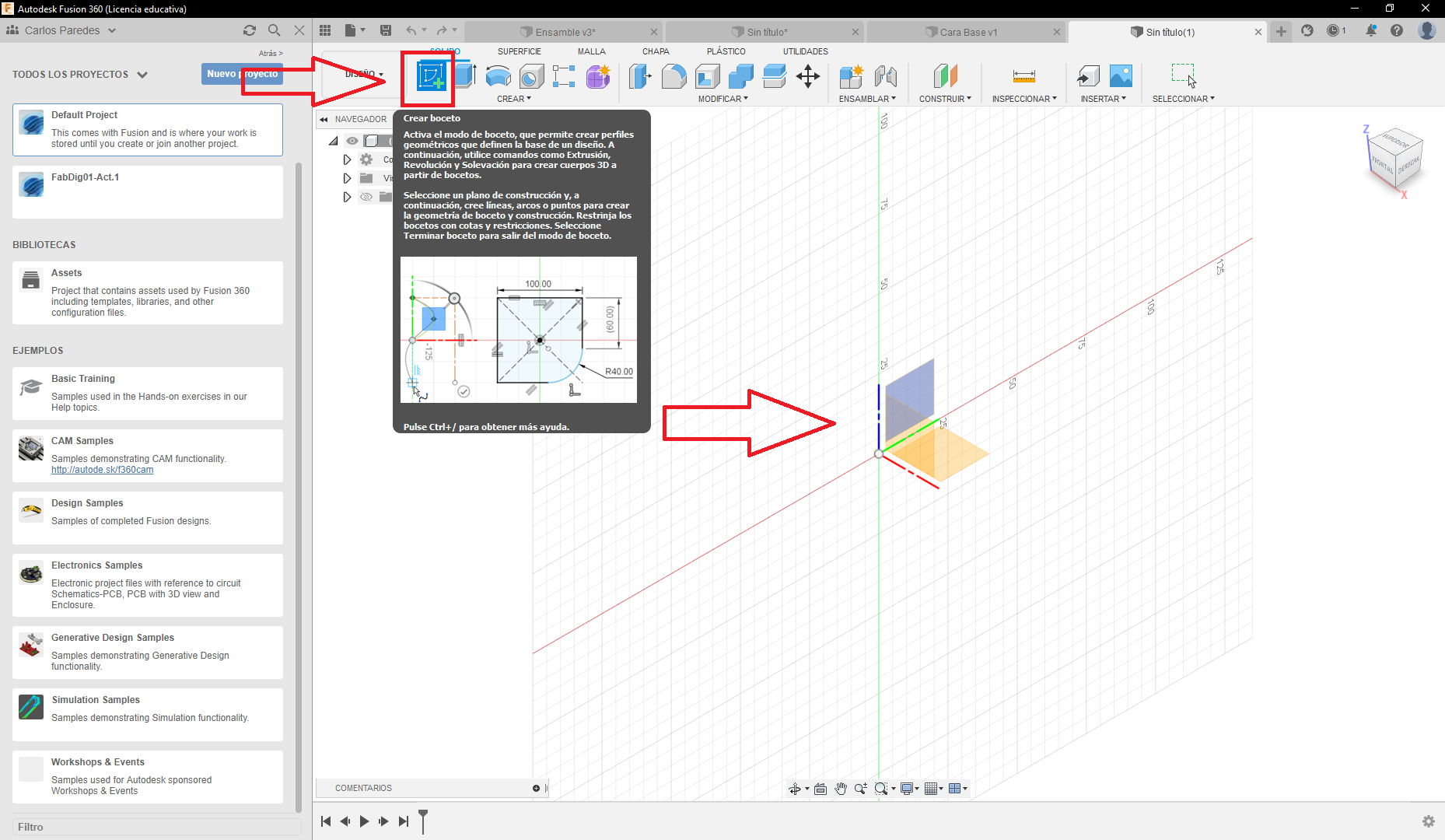
Task: Click the Undo arrow
Action: click(x=411, y=30)
